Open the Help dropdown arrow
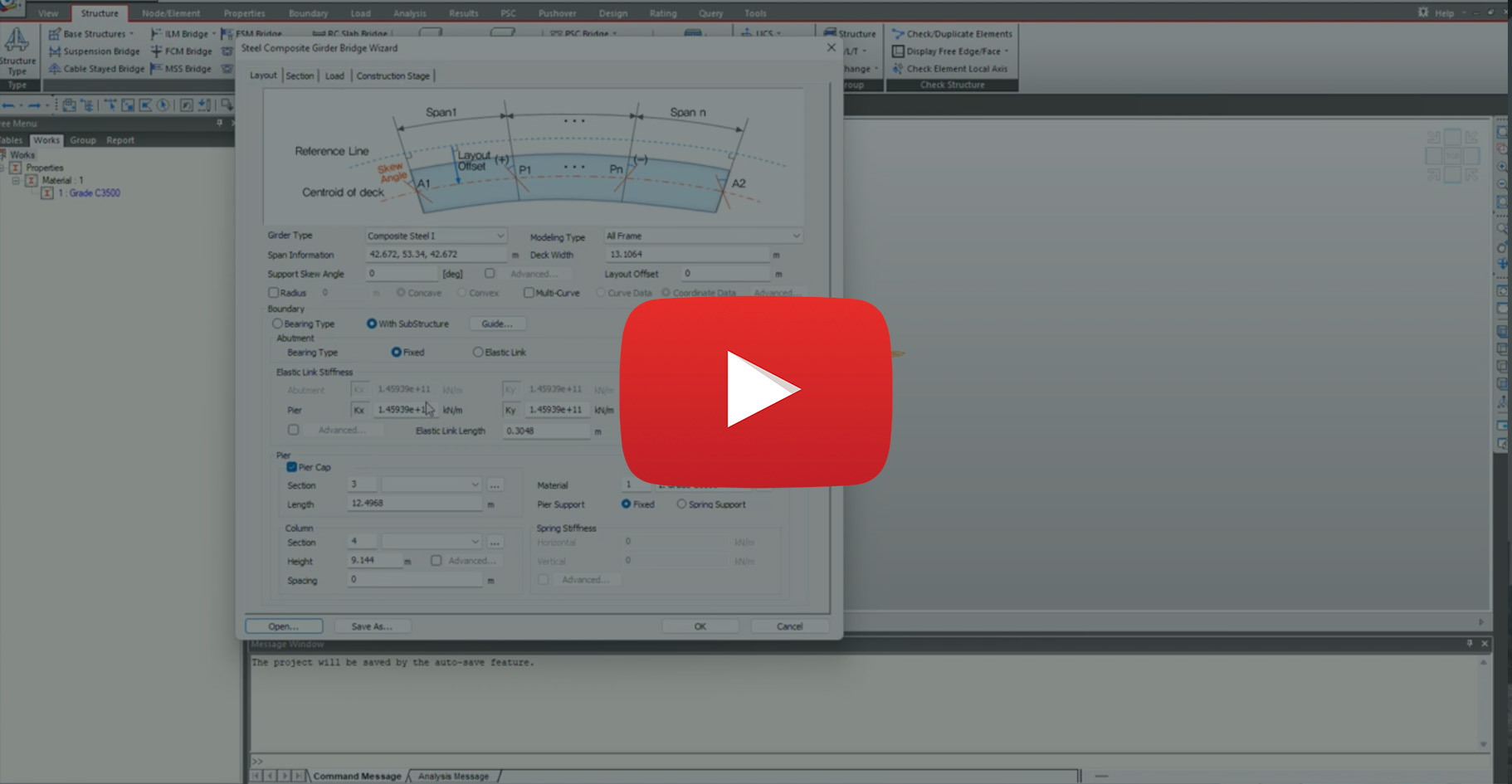The width and height of the screenshot is (1512, 784). click(x=1464, y=13)
